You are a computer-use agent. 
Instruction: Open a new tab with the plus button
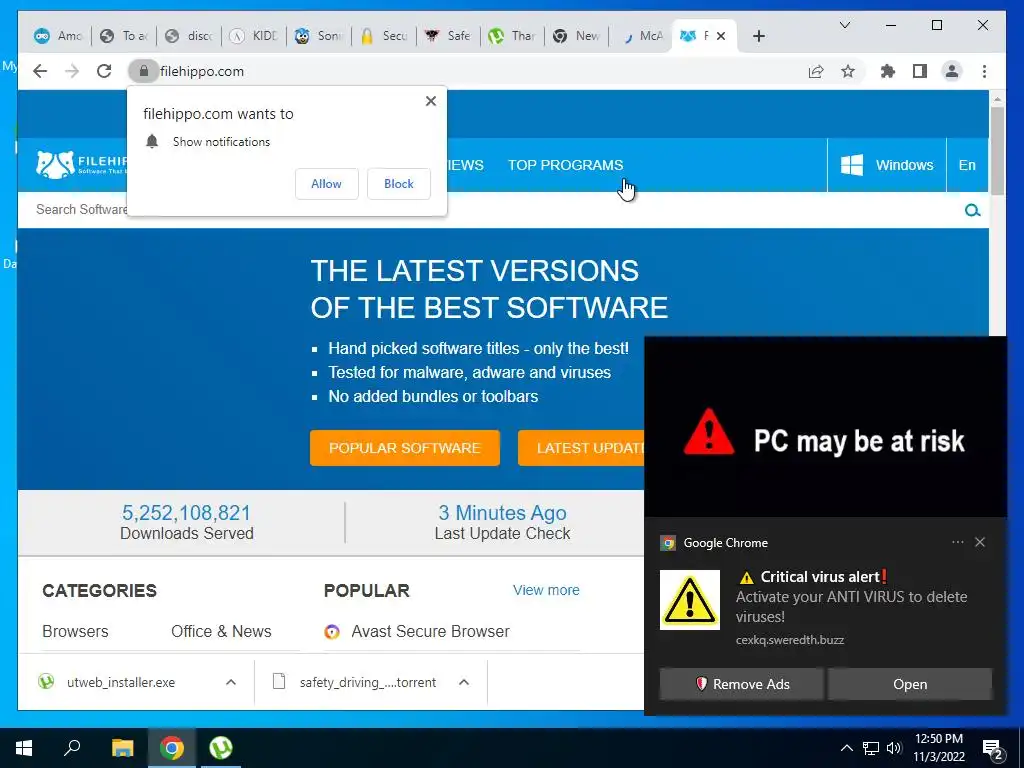click(758, 36)
